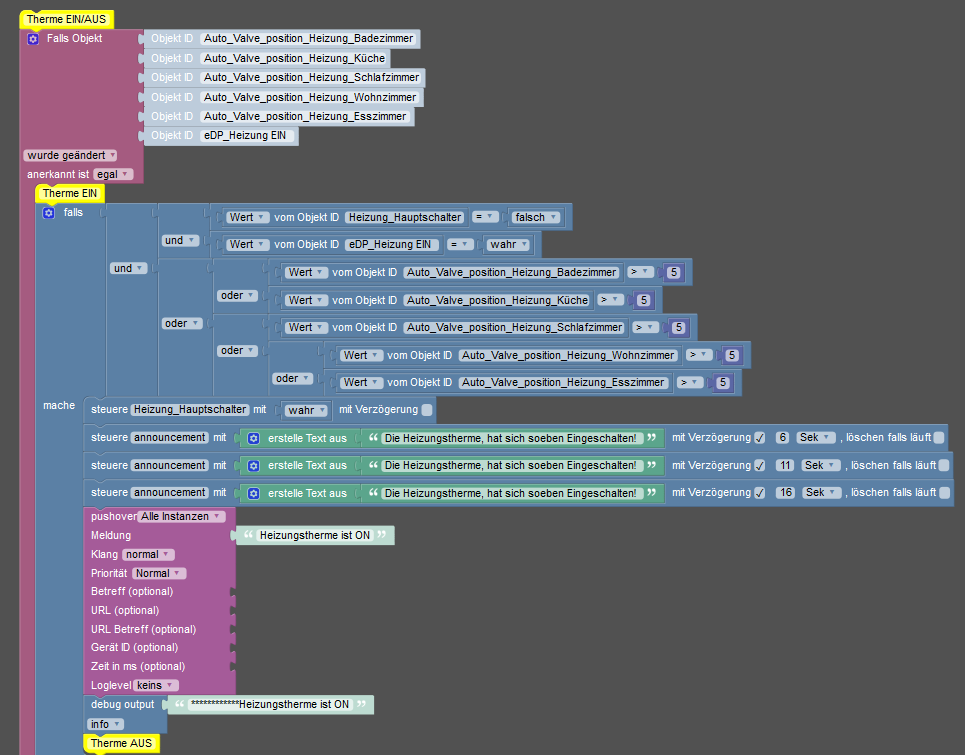Screen dimensions: 965x755
Task: Open the Klang normal dropdown
Action: (148, 554)
